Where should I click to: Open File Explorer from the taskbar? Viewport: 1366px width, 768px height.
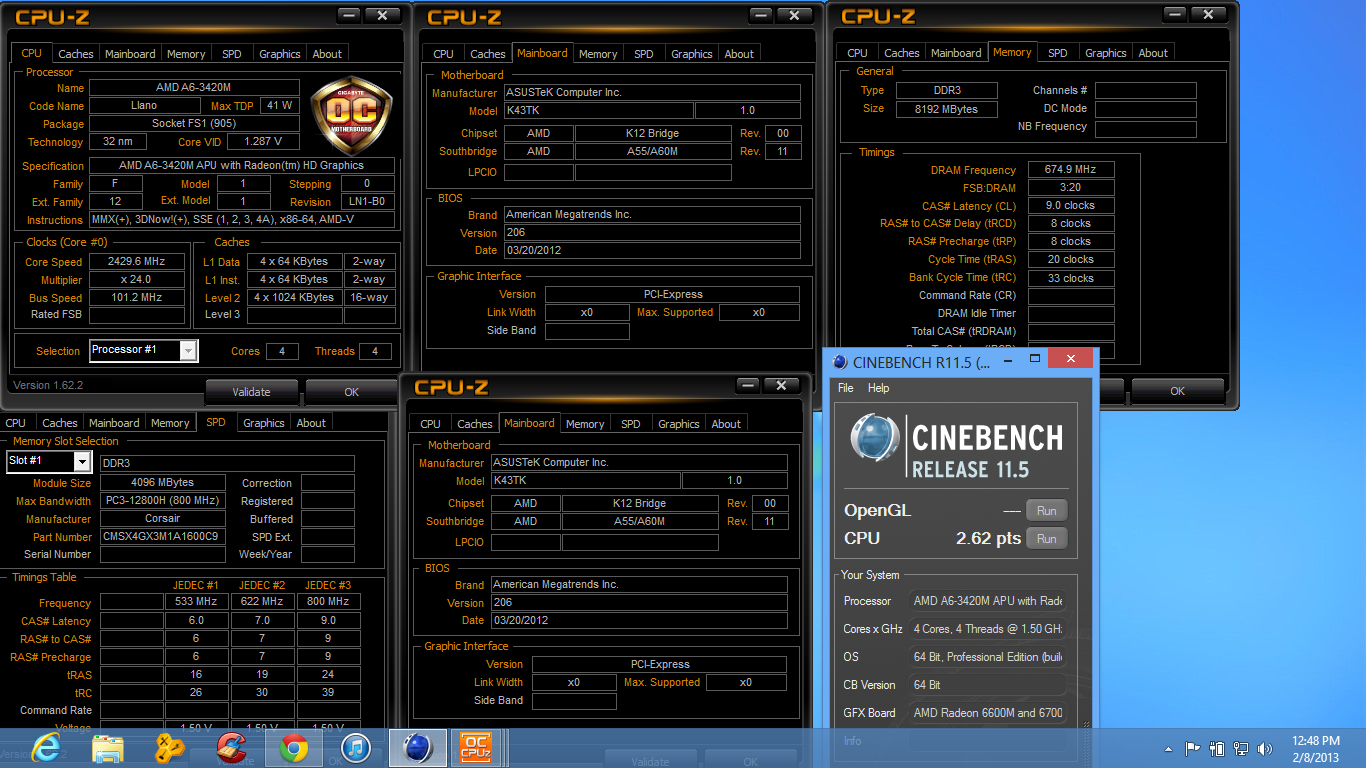click(108, 747)
